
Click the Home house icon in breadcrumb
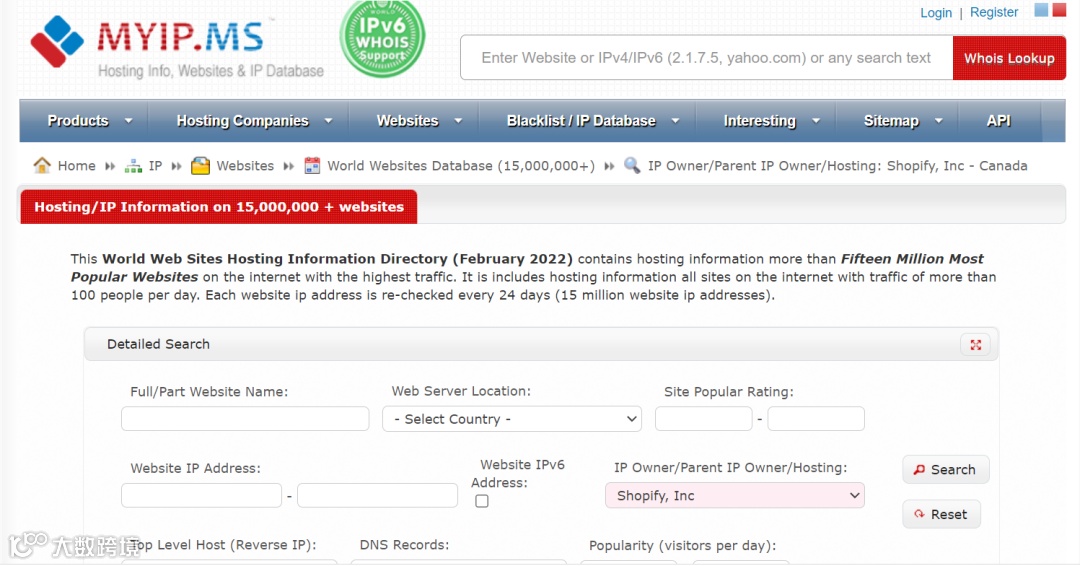[42, 165]
